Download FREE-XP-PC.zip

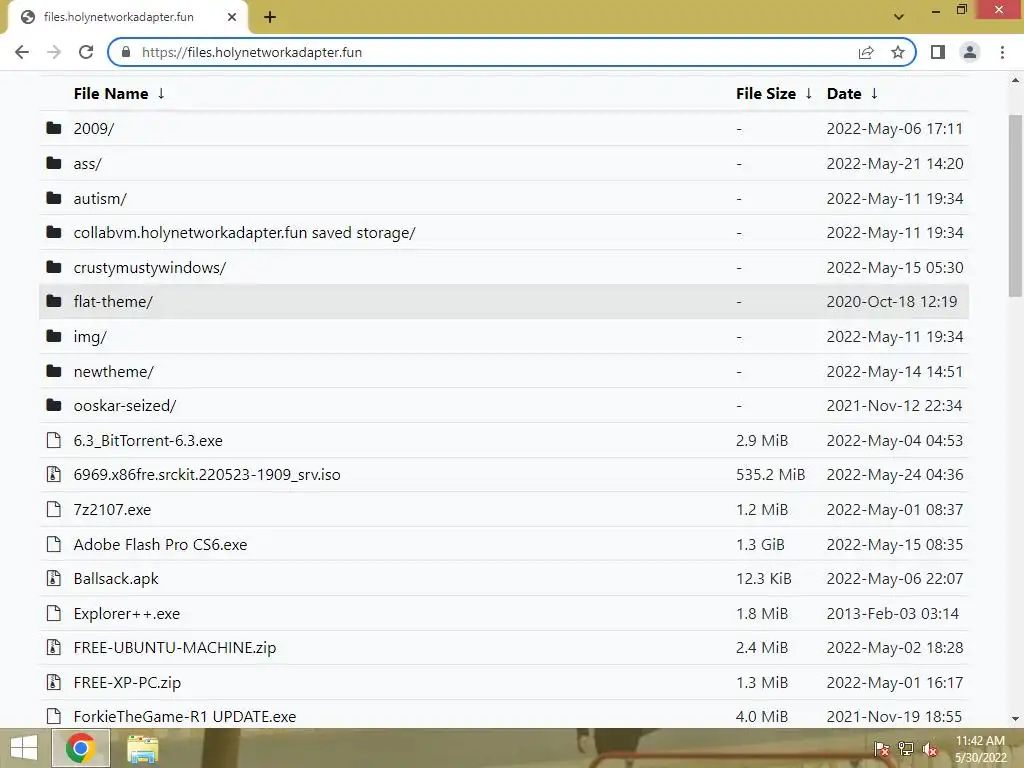(x=127, y=682)
